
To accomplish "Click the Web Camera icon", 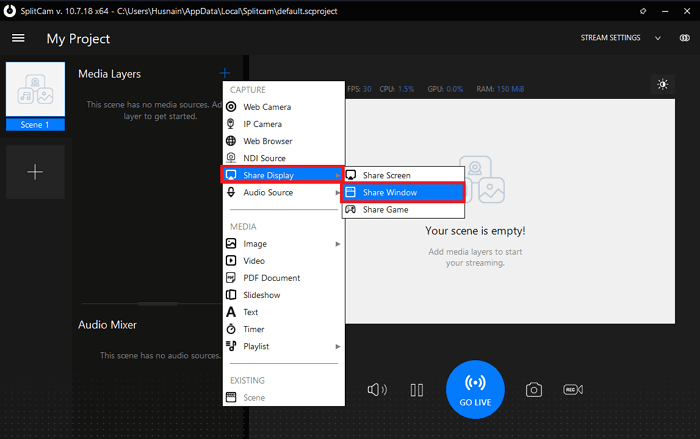I will [231, 107].
